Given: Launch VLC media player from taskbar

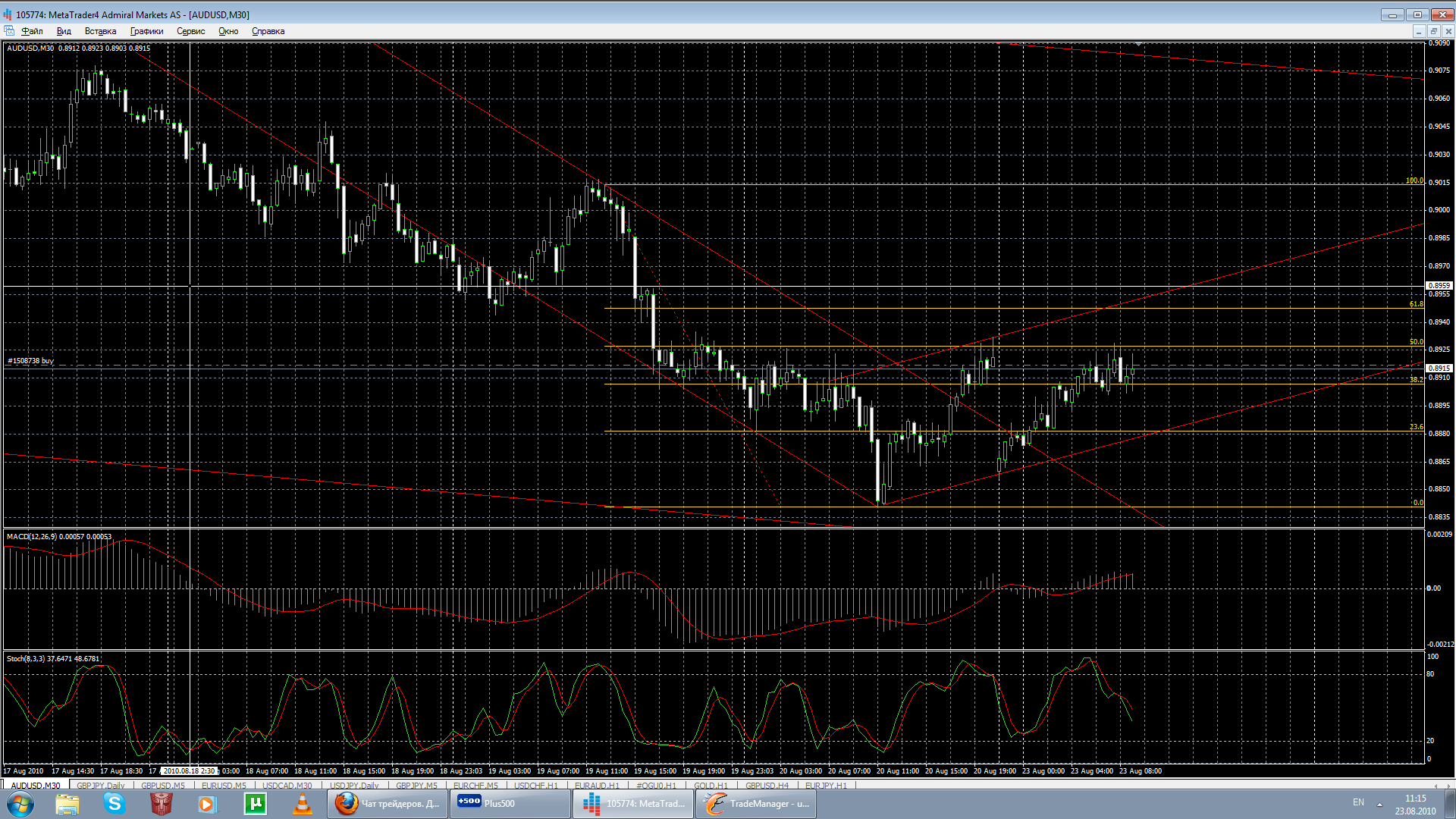Looking at the screenshot, I should (x=302, y=803).
